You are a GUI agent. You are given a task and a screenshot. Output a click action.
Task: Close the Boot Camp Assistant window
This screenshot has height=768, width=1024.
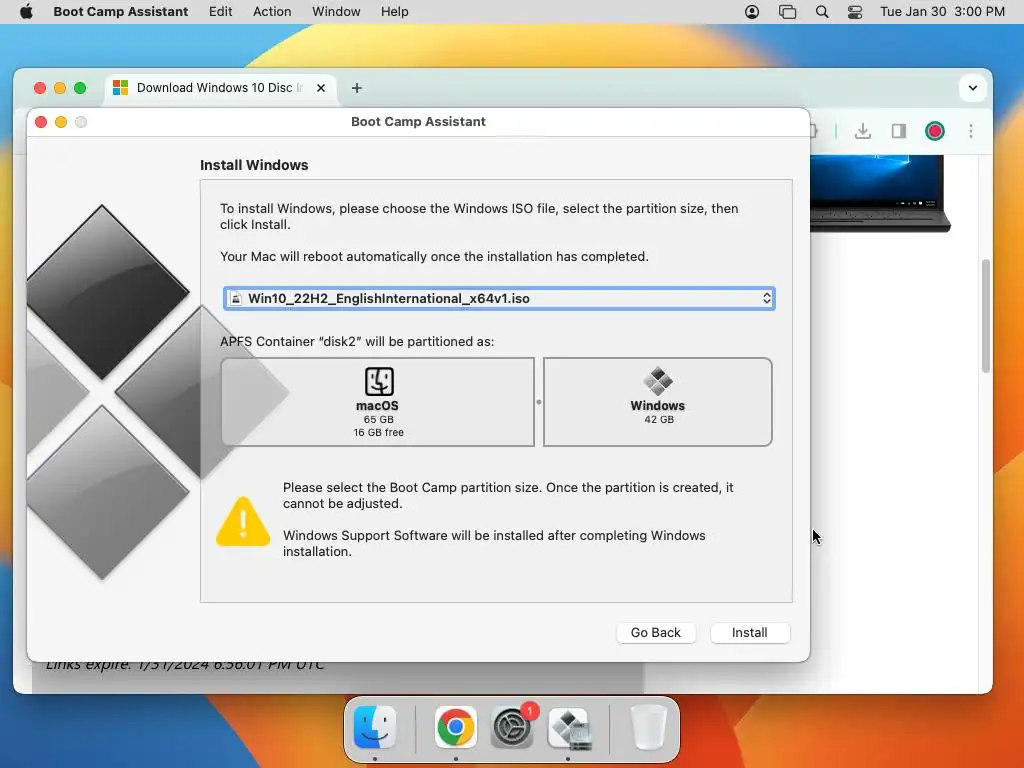tap(41, 122)
